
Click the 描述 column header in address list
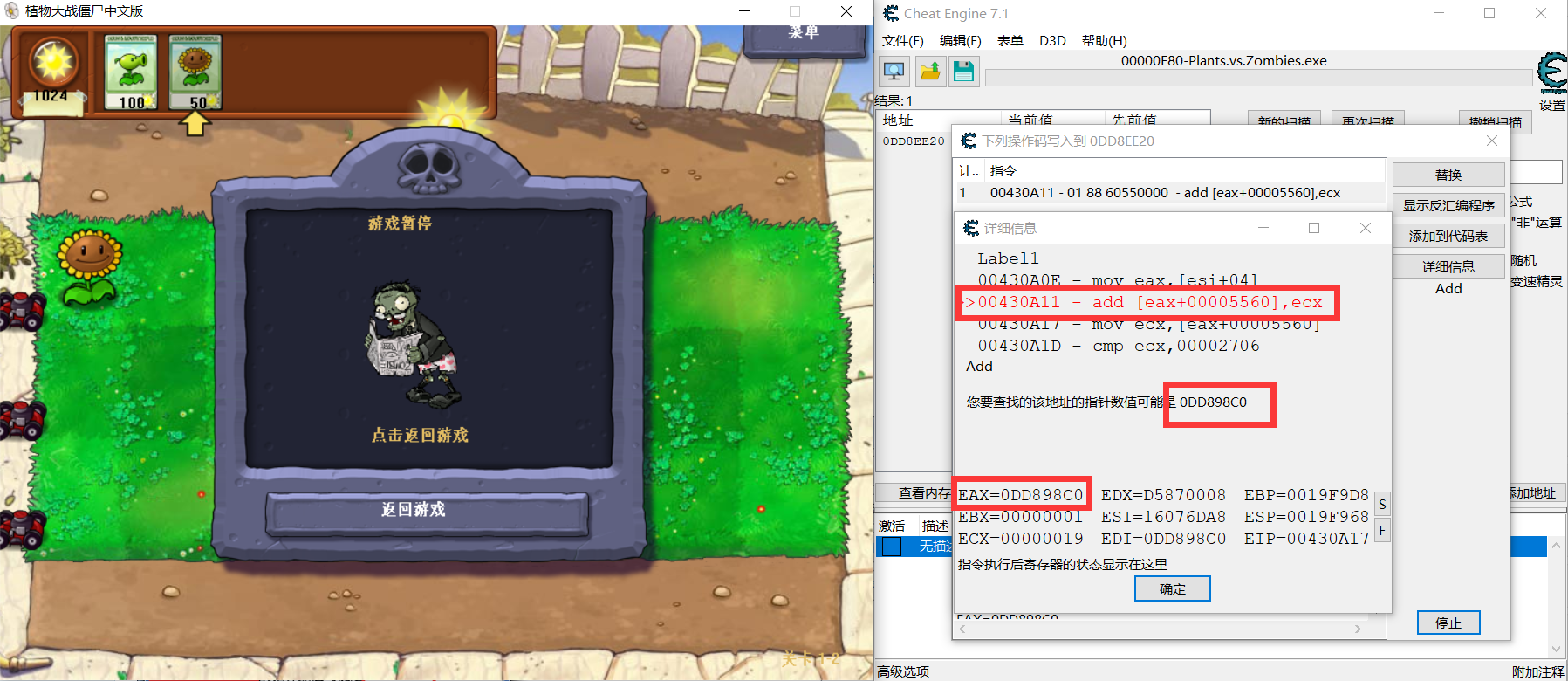point(935,526)
